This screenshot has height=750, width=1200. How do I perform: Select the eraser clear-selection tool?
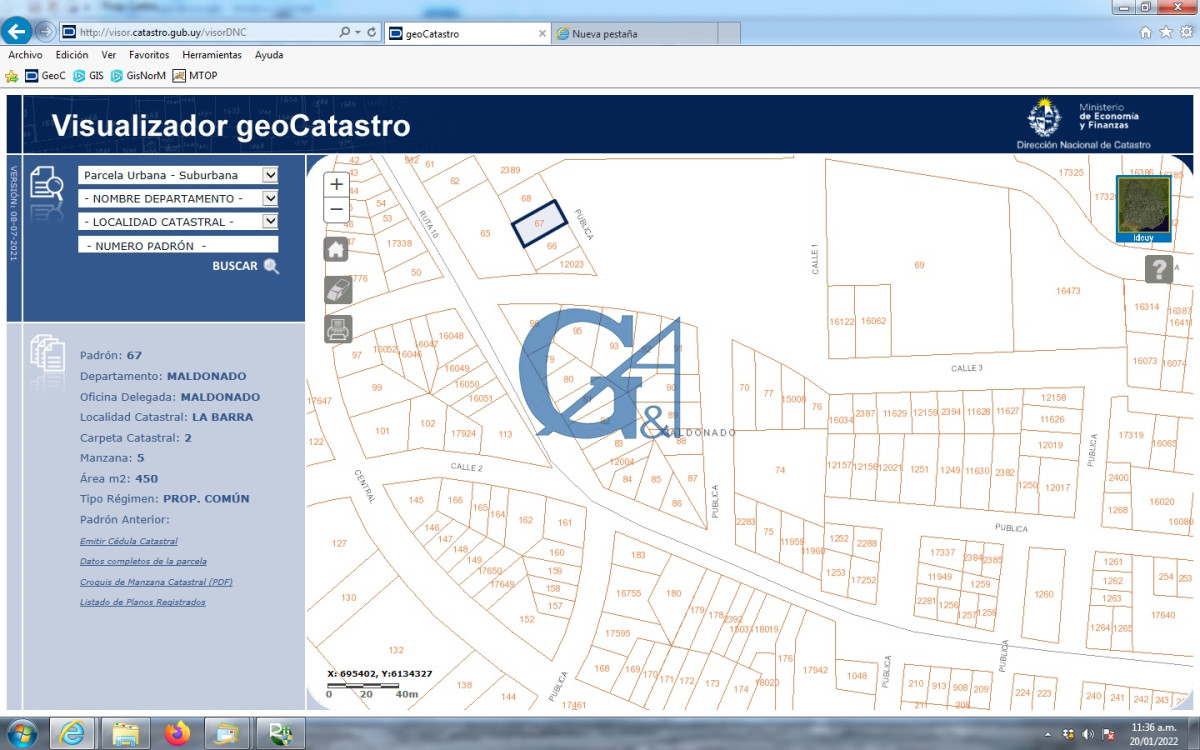(338, 289)
